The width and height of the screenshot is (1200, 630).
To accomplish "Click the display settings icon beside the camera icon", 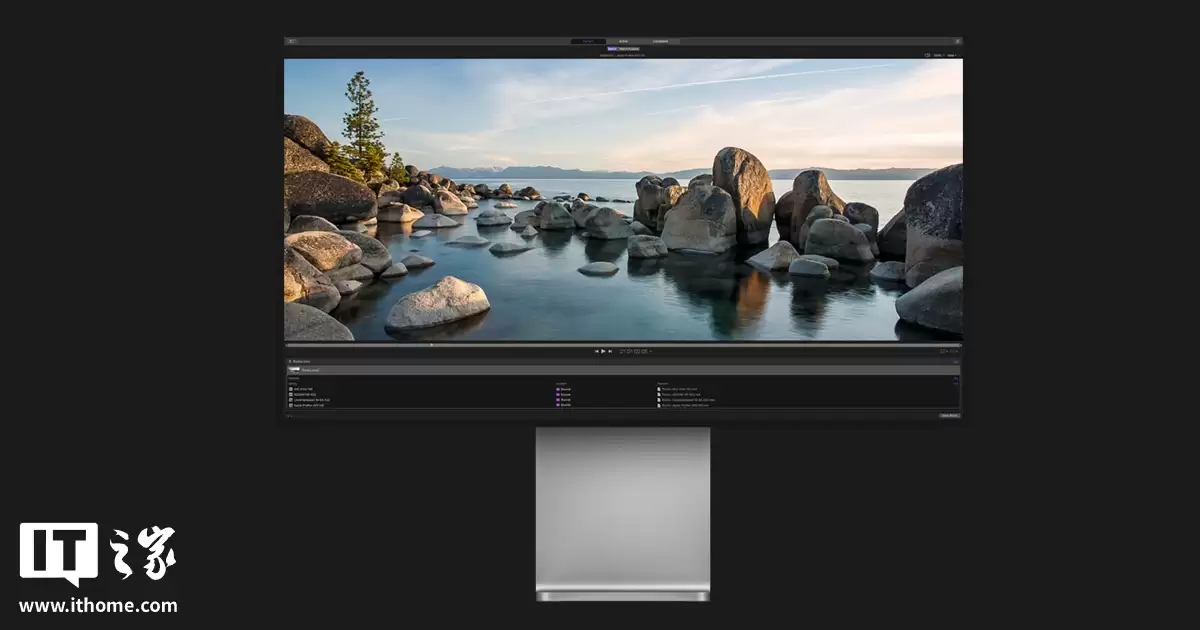I will [939, 54].
